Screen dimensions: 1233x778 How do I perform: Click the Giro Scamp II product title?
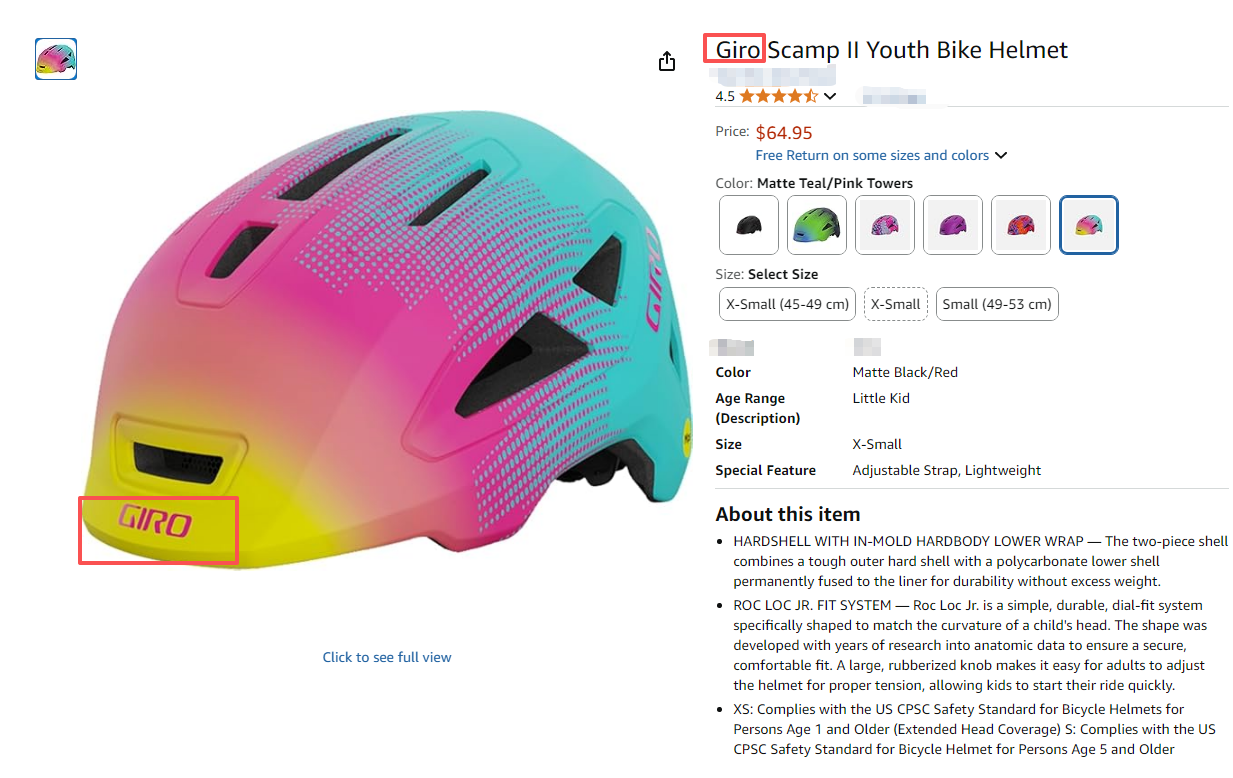[891, 50]
